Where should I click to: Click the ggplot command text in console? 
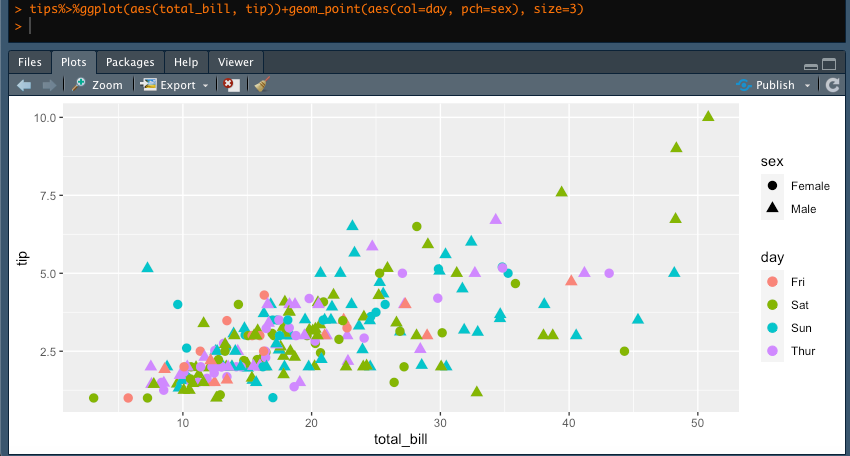coord(307,9)
